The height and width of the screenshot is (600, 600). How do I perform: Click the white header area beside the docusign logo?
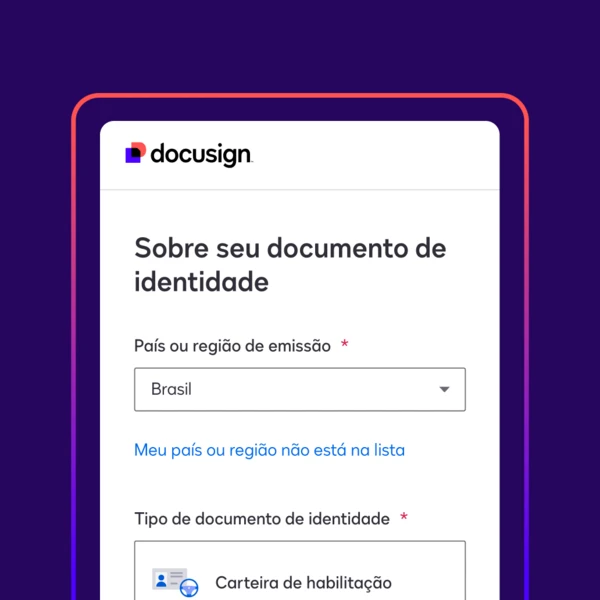pos(375,155)
